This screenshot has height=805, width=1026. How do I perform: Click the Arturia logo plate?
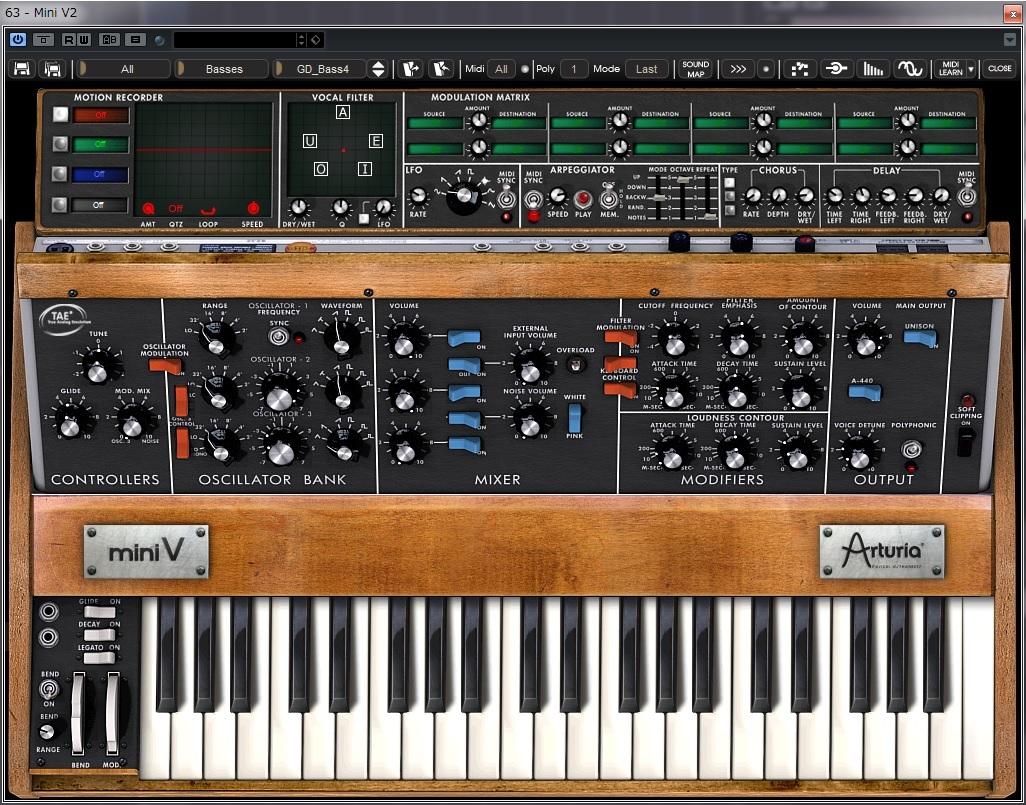pos(881,552)
